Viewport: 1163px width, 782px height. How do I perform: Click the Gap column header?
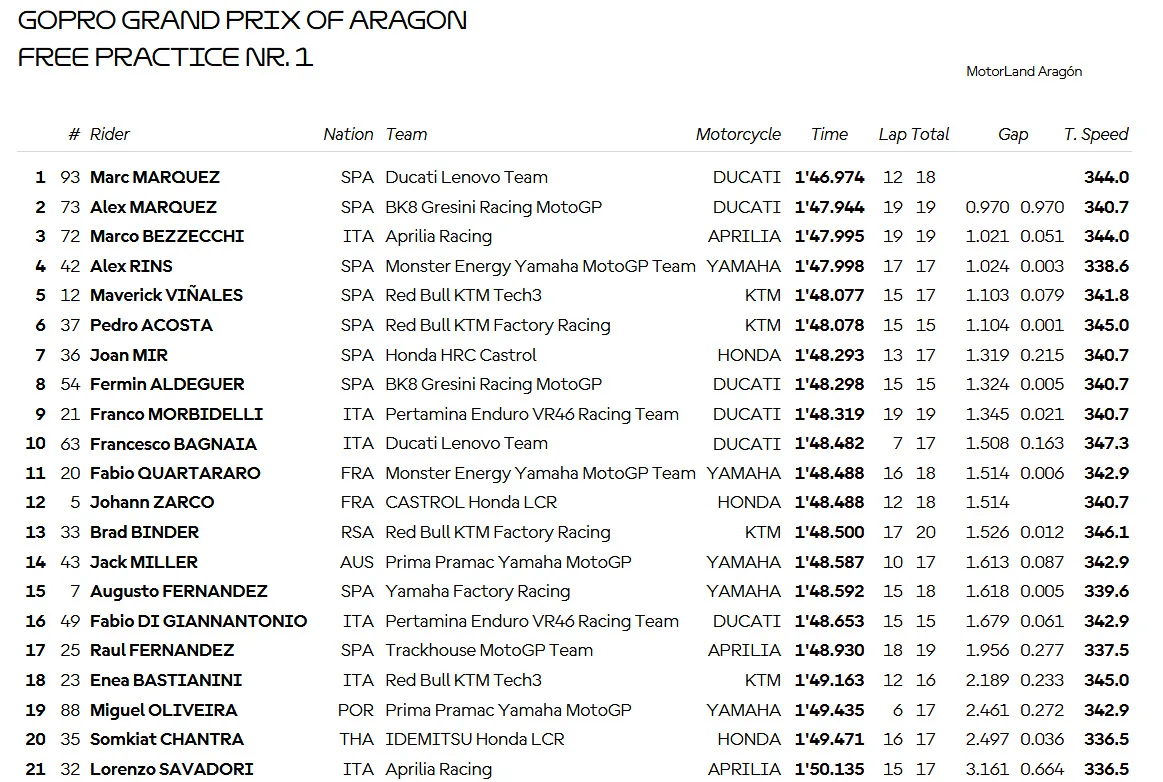1012,134
